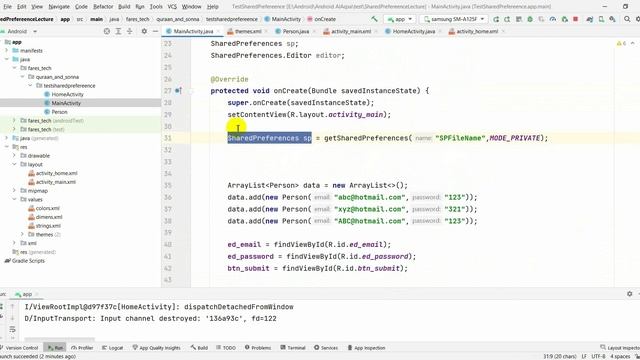Open the Version Control tool window
This screenshot has height=360, width=640.
[x=19, y=348]
